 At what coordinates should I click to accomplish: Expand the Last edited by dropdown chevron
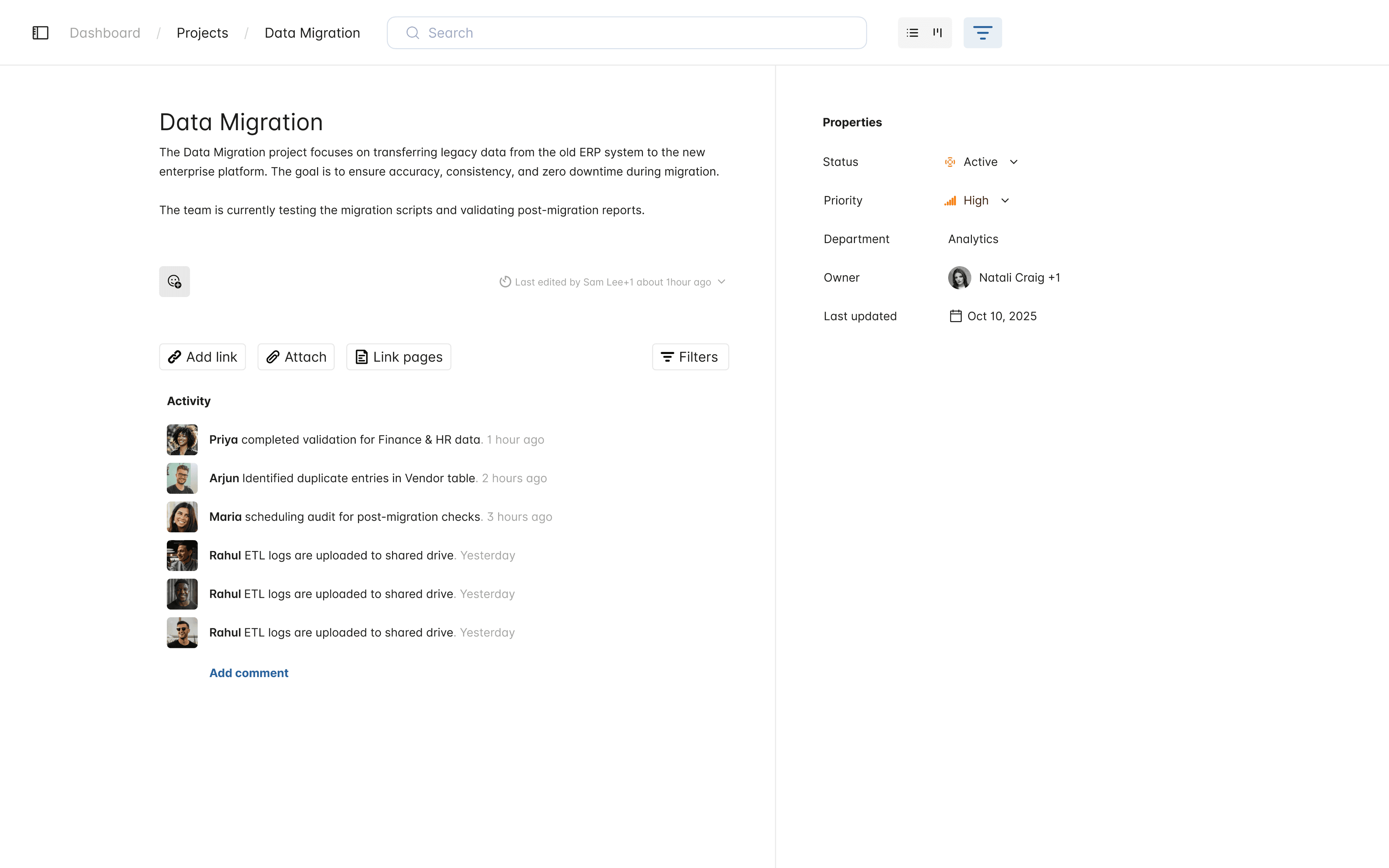pos(722,282)
